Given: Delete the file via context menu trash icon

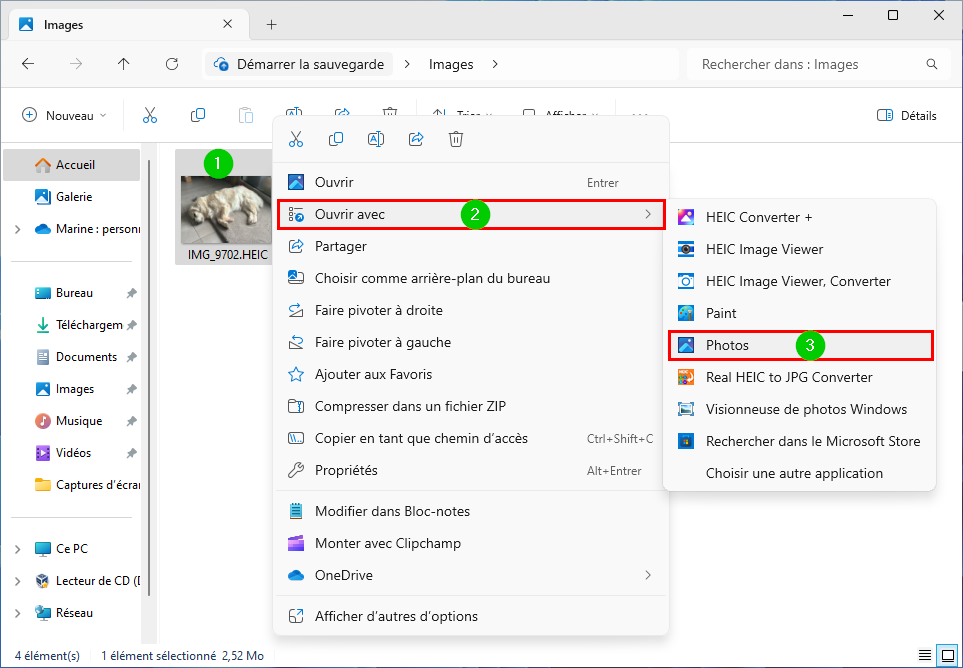Looking at the screenshot, I should [456, 139].
